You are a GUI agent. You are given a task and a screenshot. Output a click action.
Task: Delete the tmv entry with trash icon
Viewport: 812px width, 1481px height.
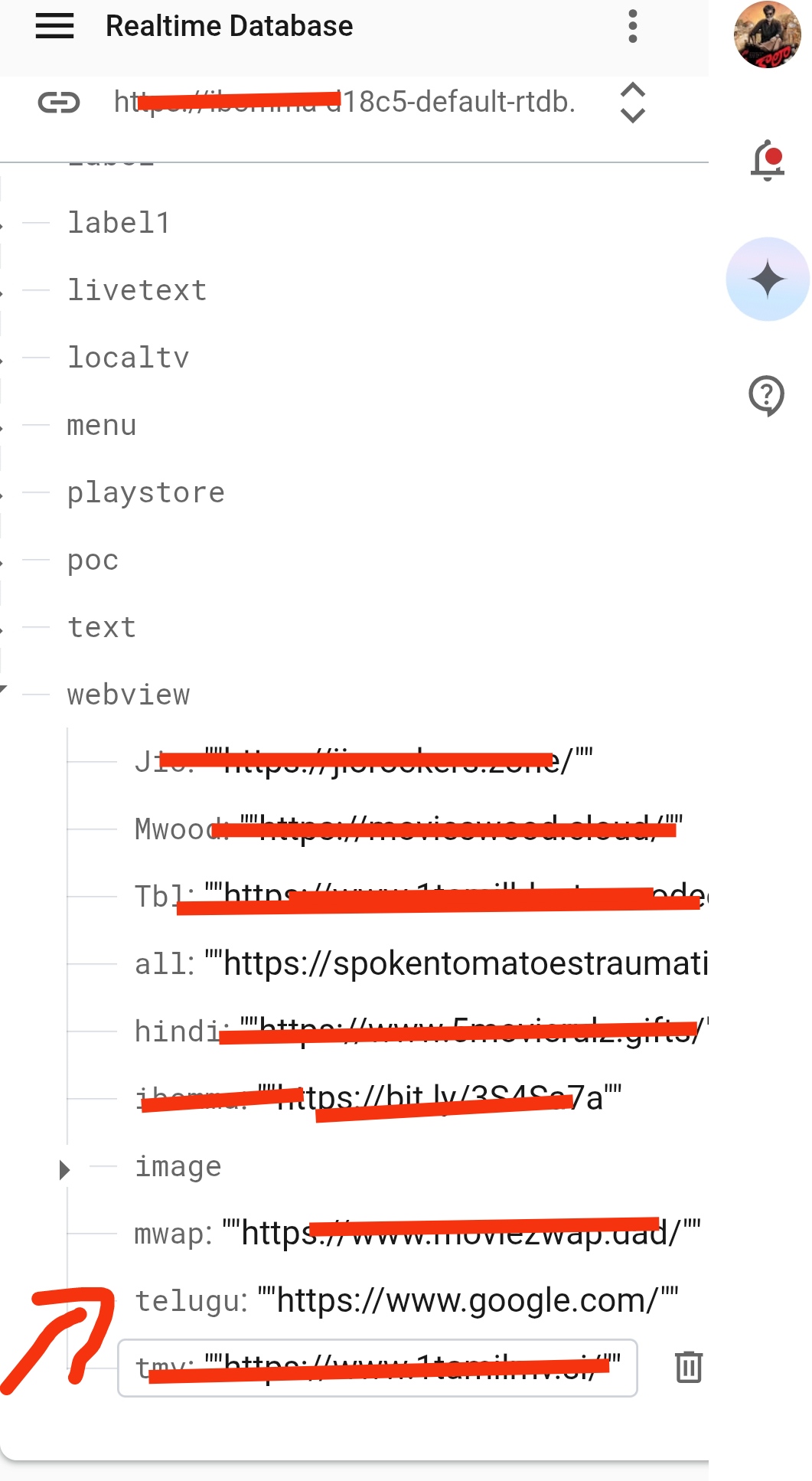pyautogui.click(x=689, y=1367)
